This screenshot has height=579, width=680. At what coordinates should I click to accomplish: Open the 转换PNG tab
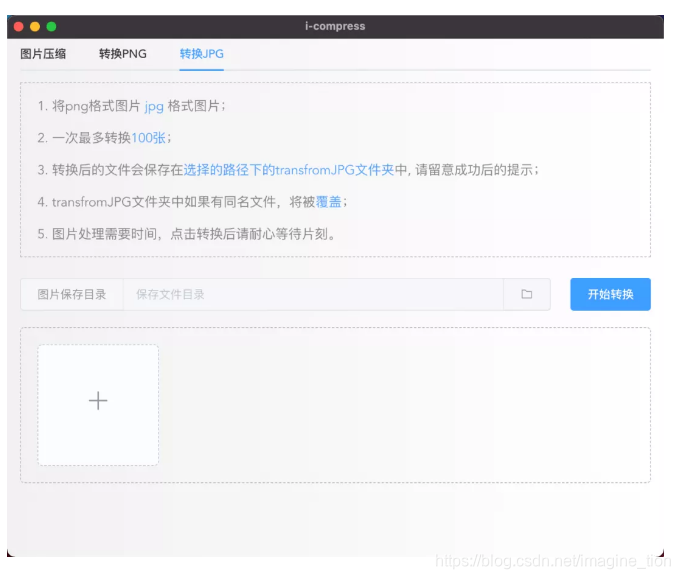pos(122,54)
